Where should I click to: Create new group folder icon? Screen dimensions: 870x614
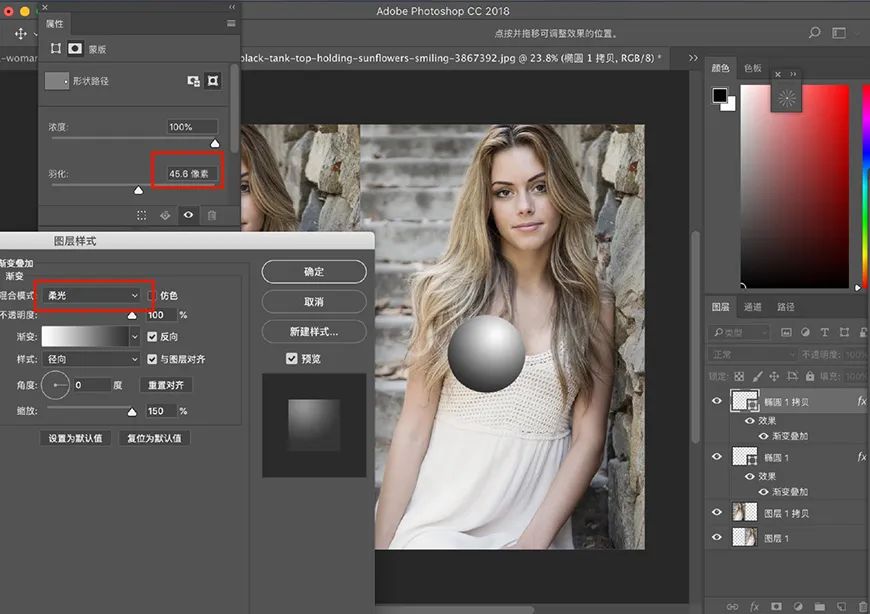pyautogui.click(x=820, y=606)
